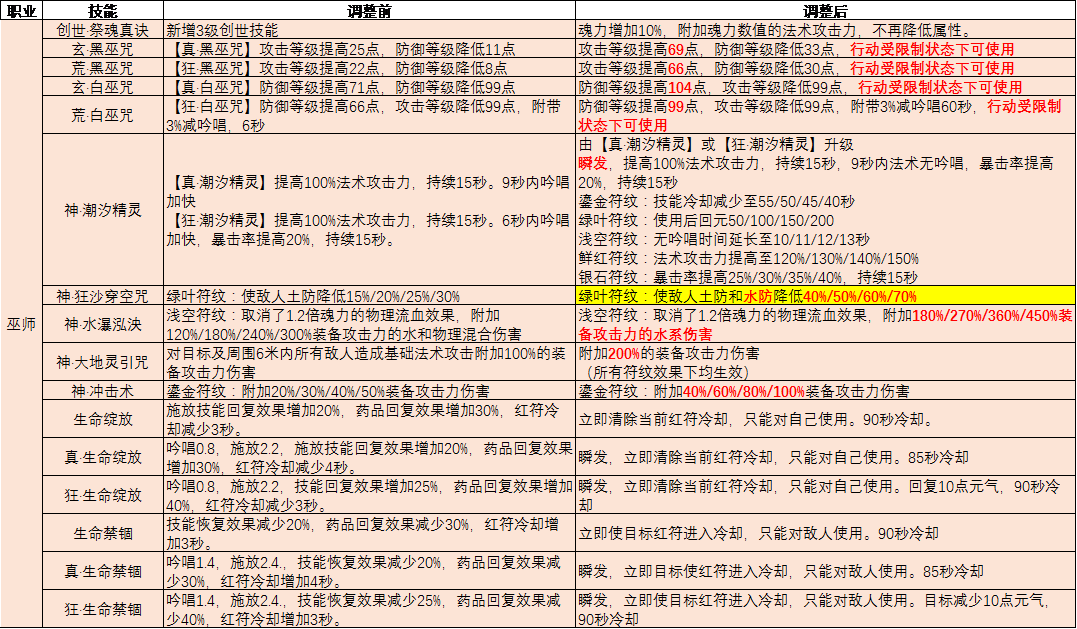Click the 180%/270%/360%/450% water damage cell
1077x629 pixels.
pos(826,324)
